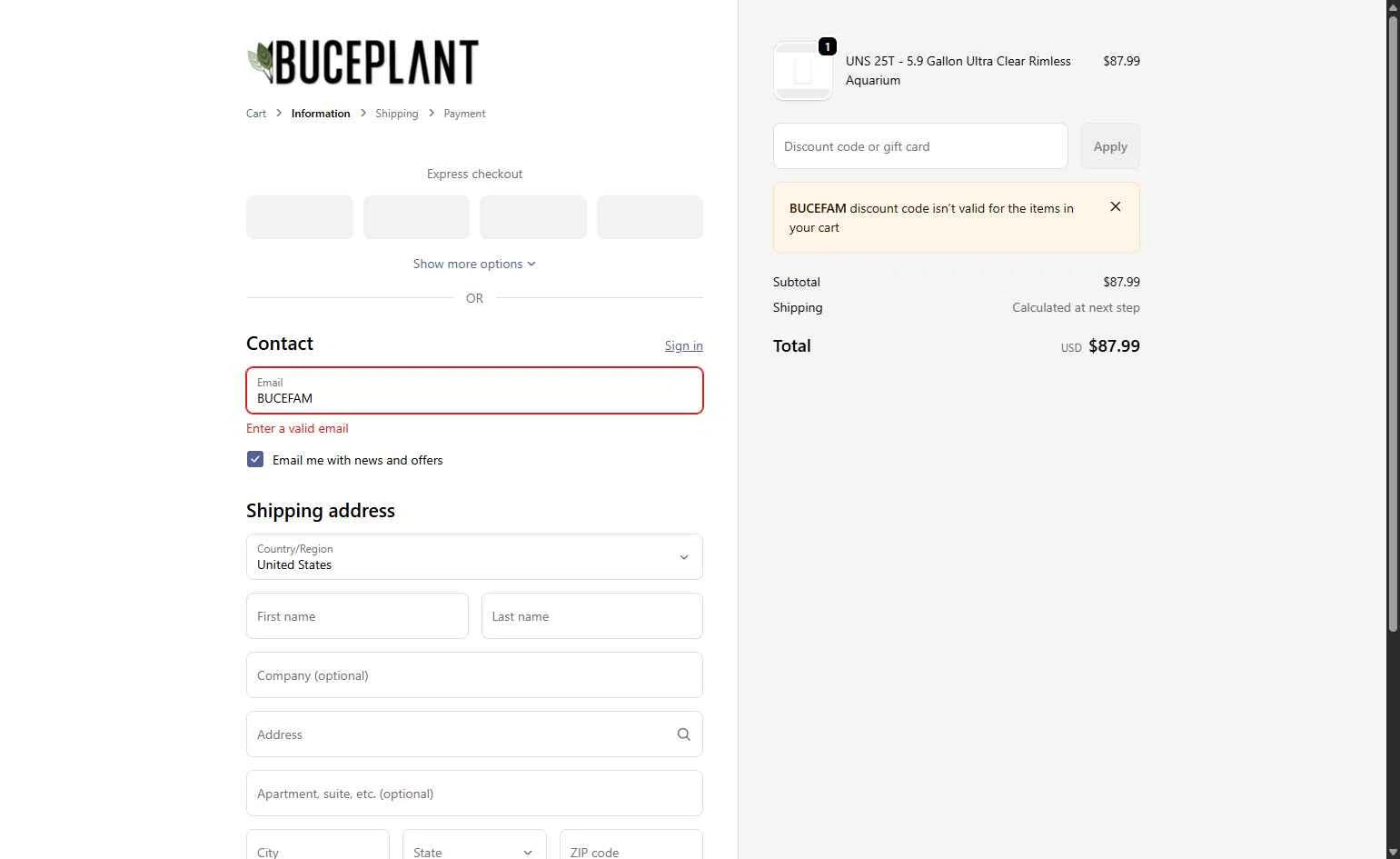This screenshot has width=1400, height=859.
Task: Click the Express checkout label
Action: point(474,174)
